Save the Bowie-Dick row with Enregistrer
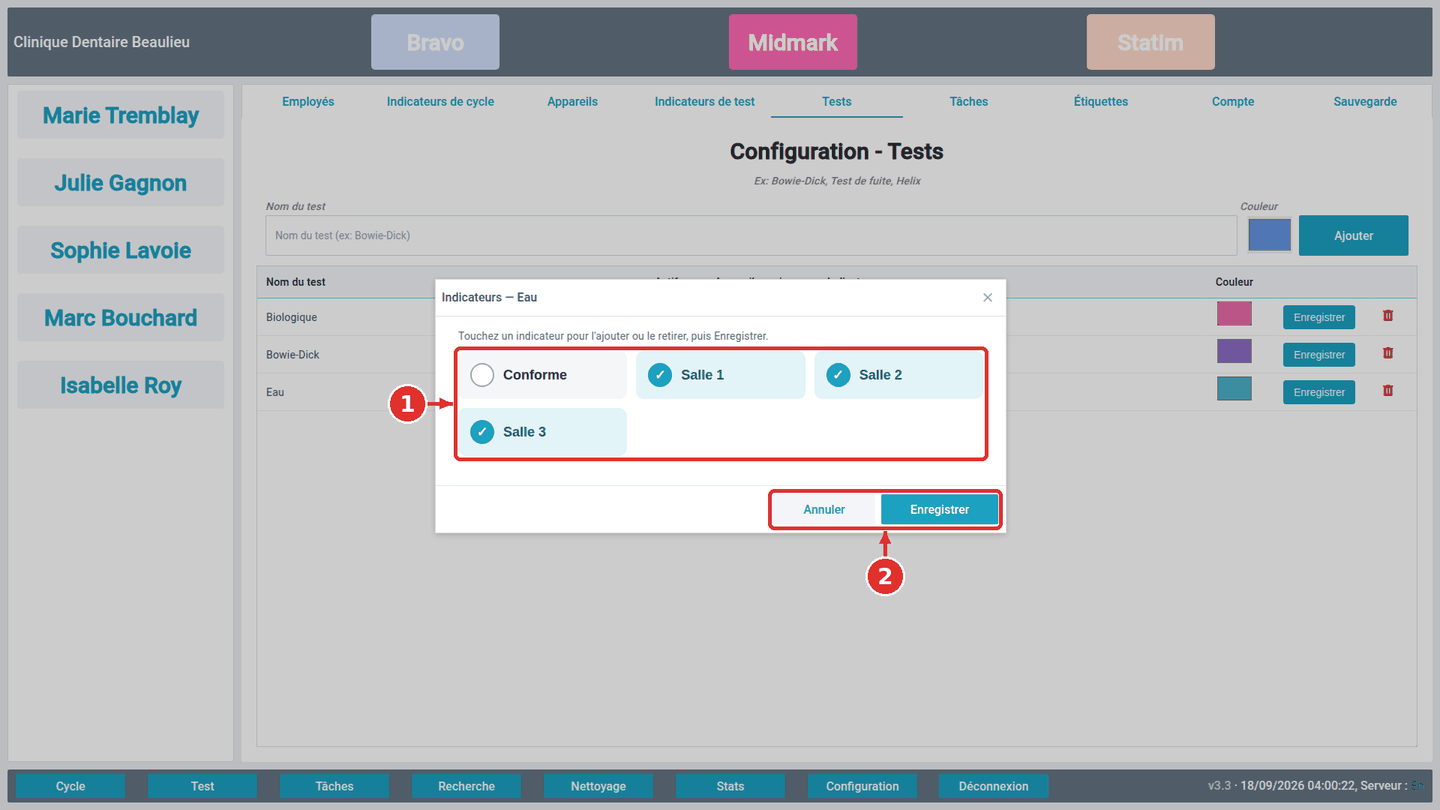 pos(1319,355)
